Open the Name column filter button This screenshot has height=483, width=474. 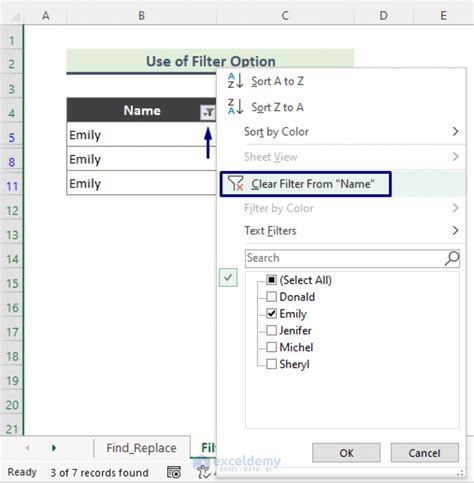pyautogui.click(x=208, y=112)
